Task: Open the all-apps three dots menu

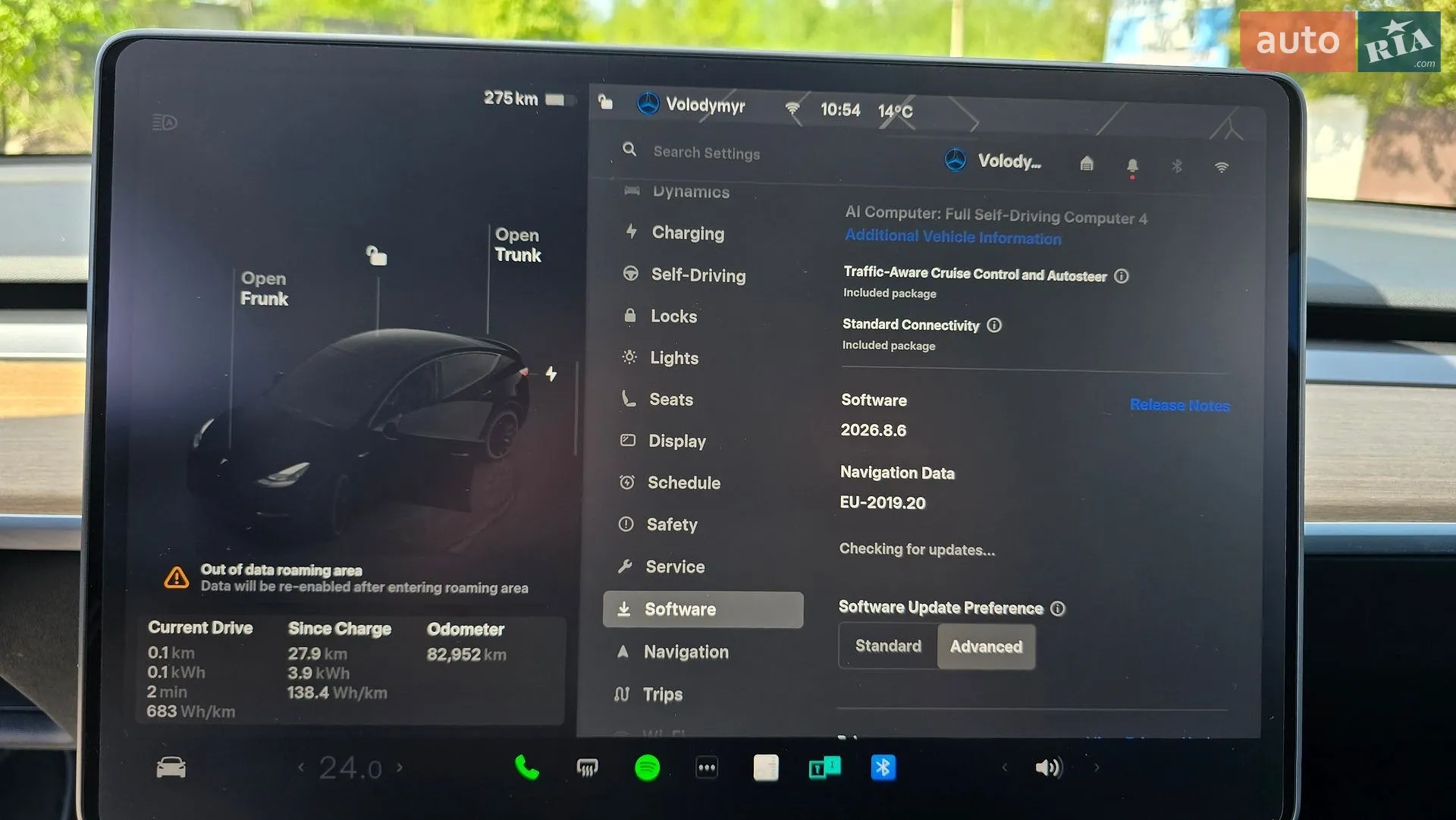Action: point(707,768)
